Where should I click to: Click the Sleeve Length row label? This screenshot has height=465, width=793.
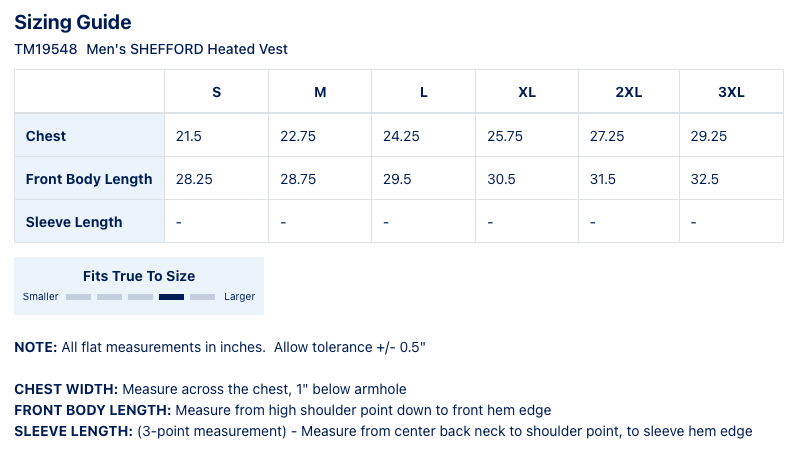point(74,222)
